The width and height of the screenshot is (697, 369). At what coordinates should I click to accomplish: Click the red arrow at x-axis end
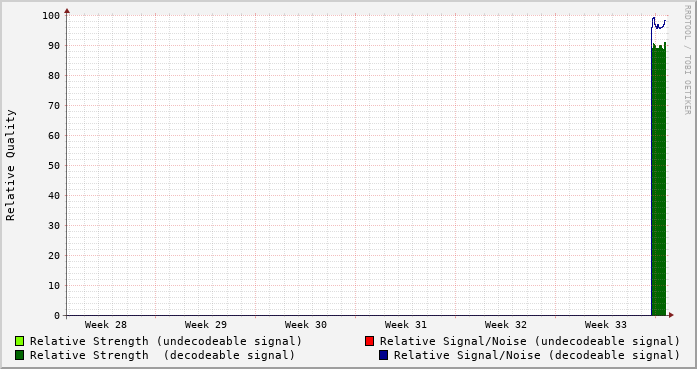(671, 315)
